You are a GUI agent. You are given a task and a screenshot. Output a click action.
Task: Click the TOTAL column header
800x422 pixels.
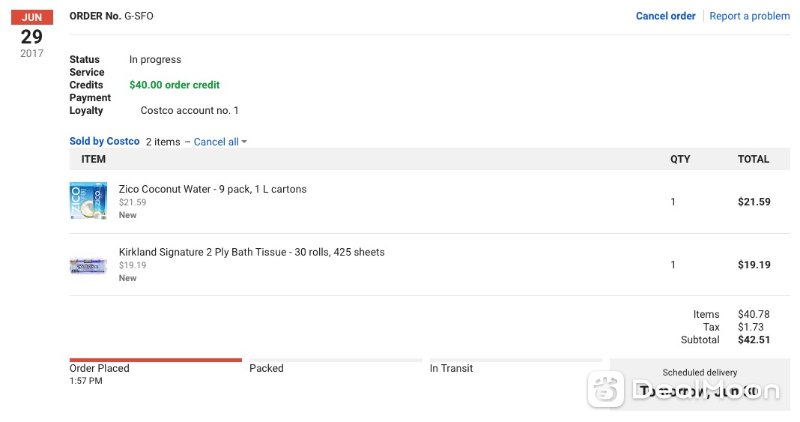point(753,159)
